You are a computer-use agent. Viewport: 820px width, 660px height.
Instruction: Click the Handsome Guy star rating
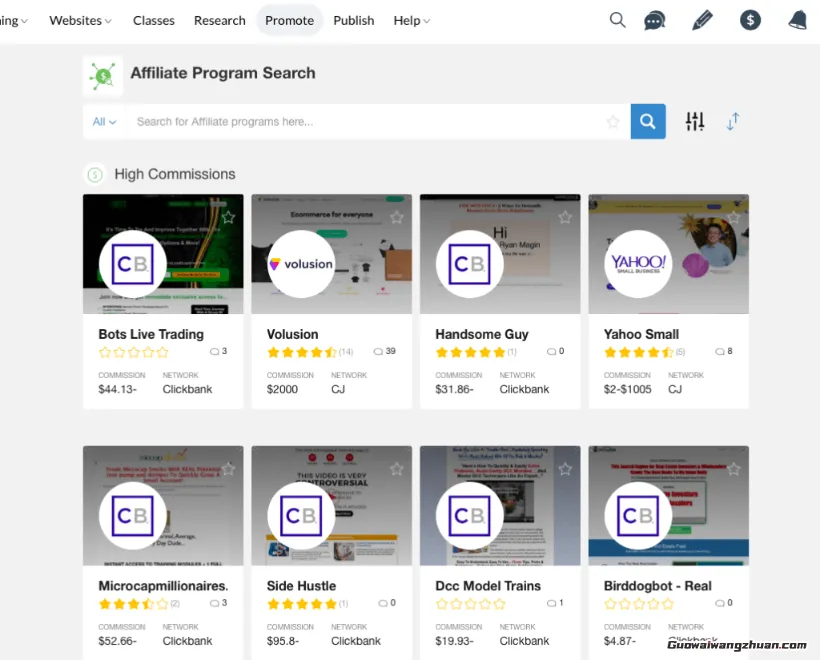pos(470,352)
